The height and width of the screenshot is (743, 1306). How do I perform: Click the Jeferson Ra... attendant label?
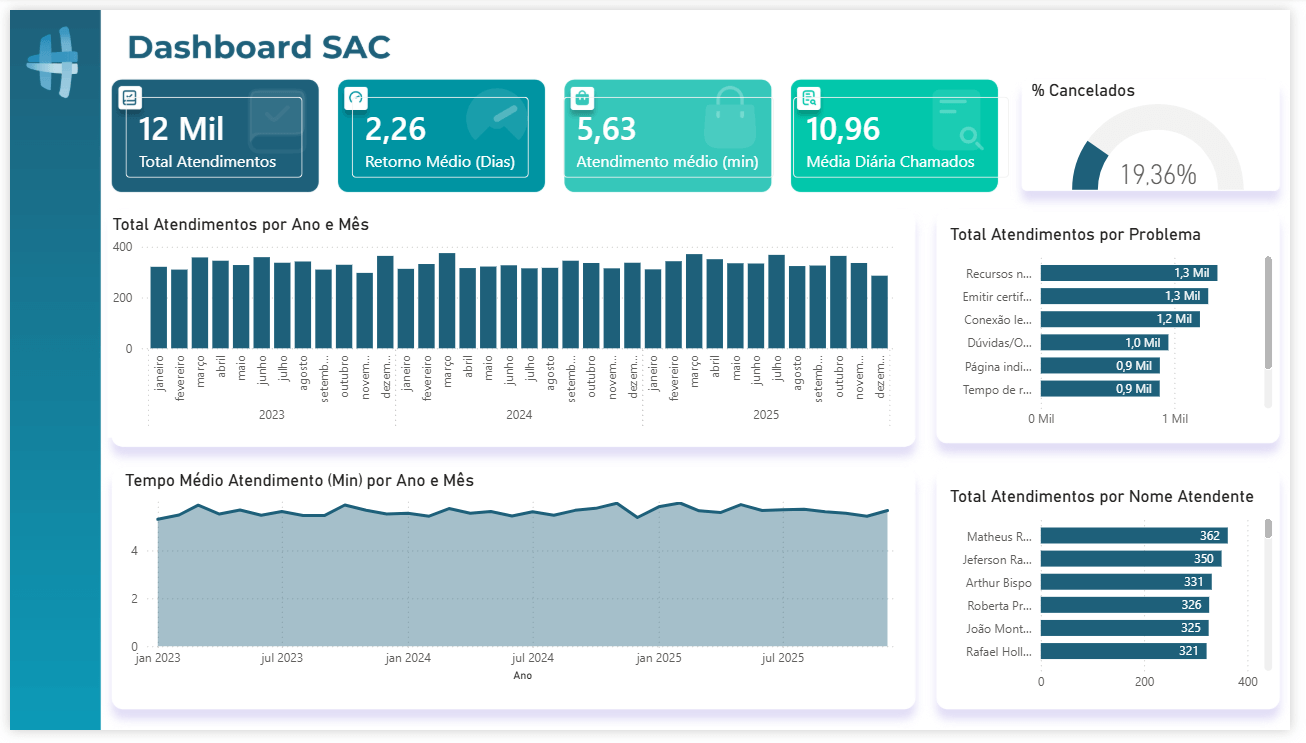click(x=997, y=559)
